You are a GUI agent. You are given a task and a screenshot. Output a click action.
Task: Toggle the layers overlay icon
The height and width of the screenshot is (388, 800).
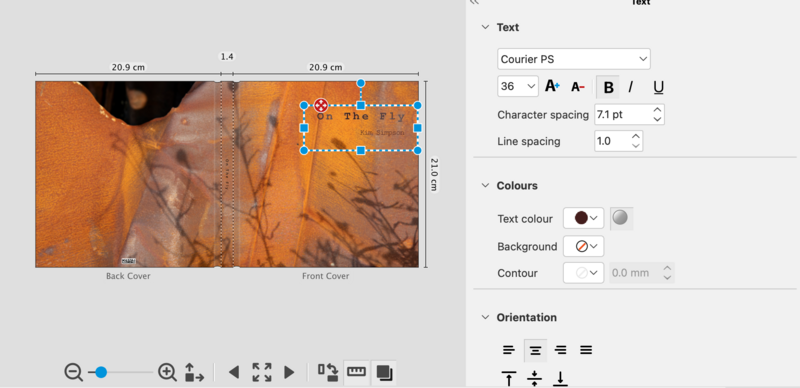(x=384, y=372)
